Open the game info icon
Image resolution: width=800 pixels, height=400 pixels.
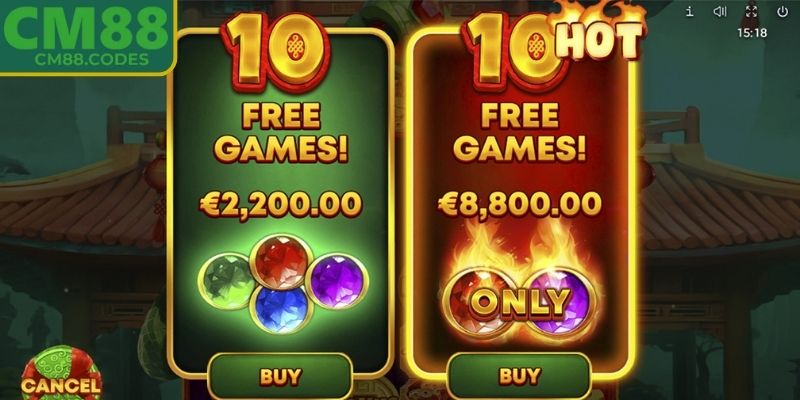(x=689, y=12)
